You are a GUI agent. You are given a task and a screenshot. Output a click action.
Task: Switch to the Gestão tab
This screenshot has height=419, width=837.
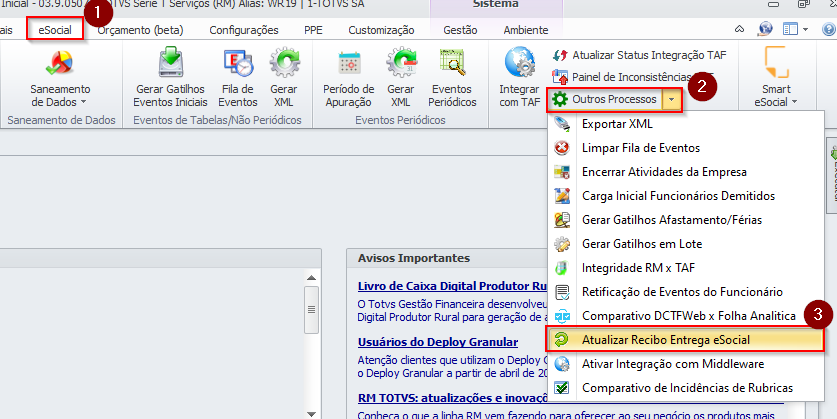point(460,30)
